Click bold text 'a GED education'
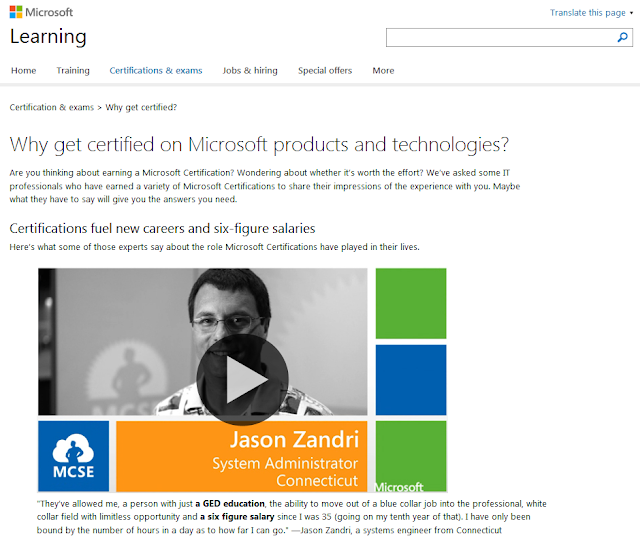The image size is (640, 549). (x=230, y=504)
